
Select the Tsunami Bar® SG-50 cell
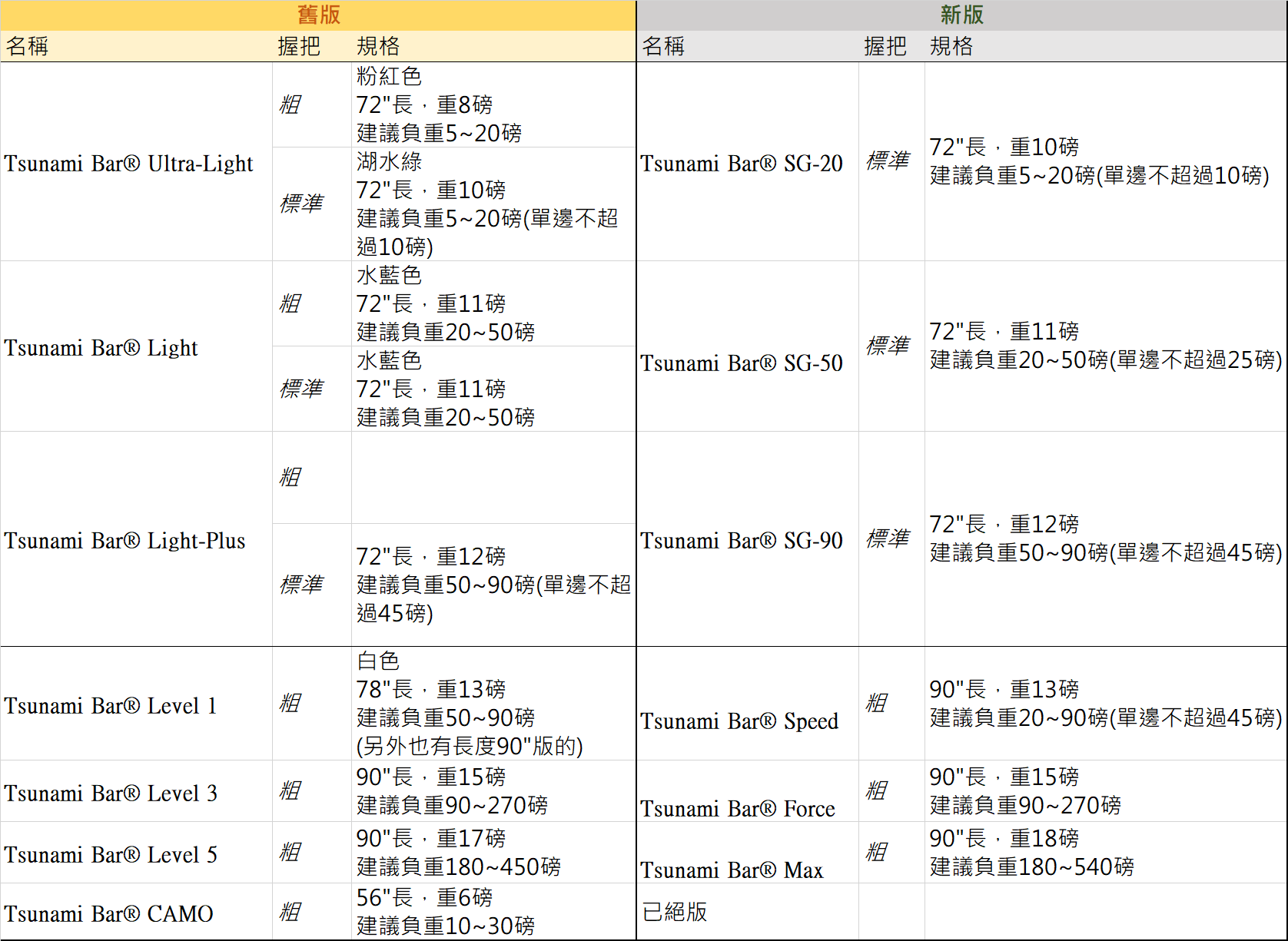coord(748,346)
